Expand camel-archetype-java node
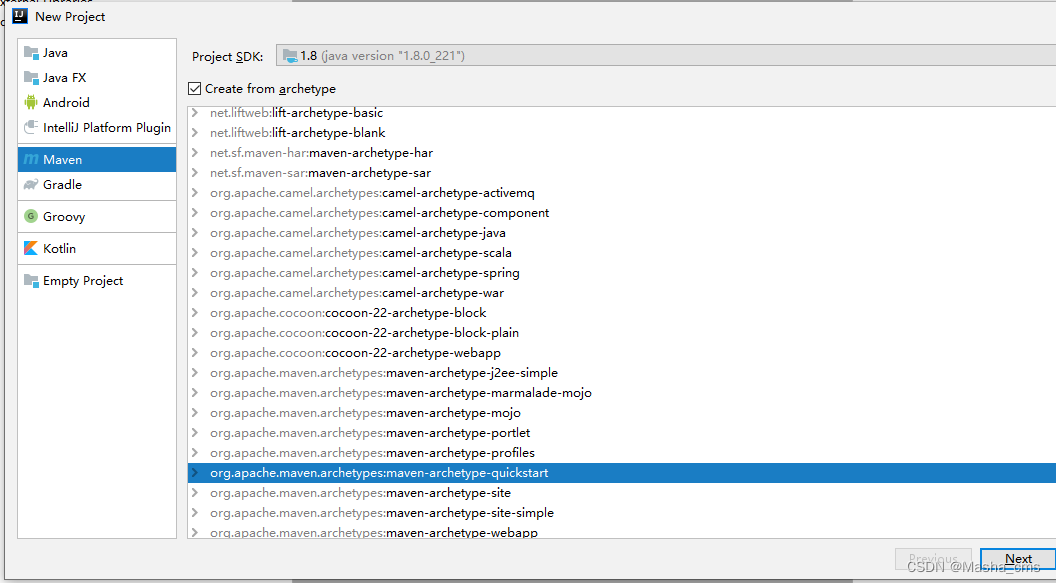 195,232
